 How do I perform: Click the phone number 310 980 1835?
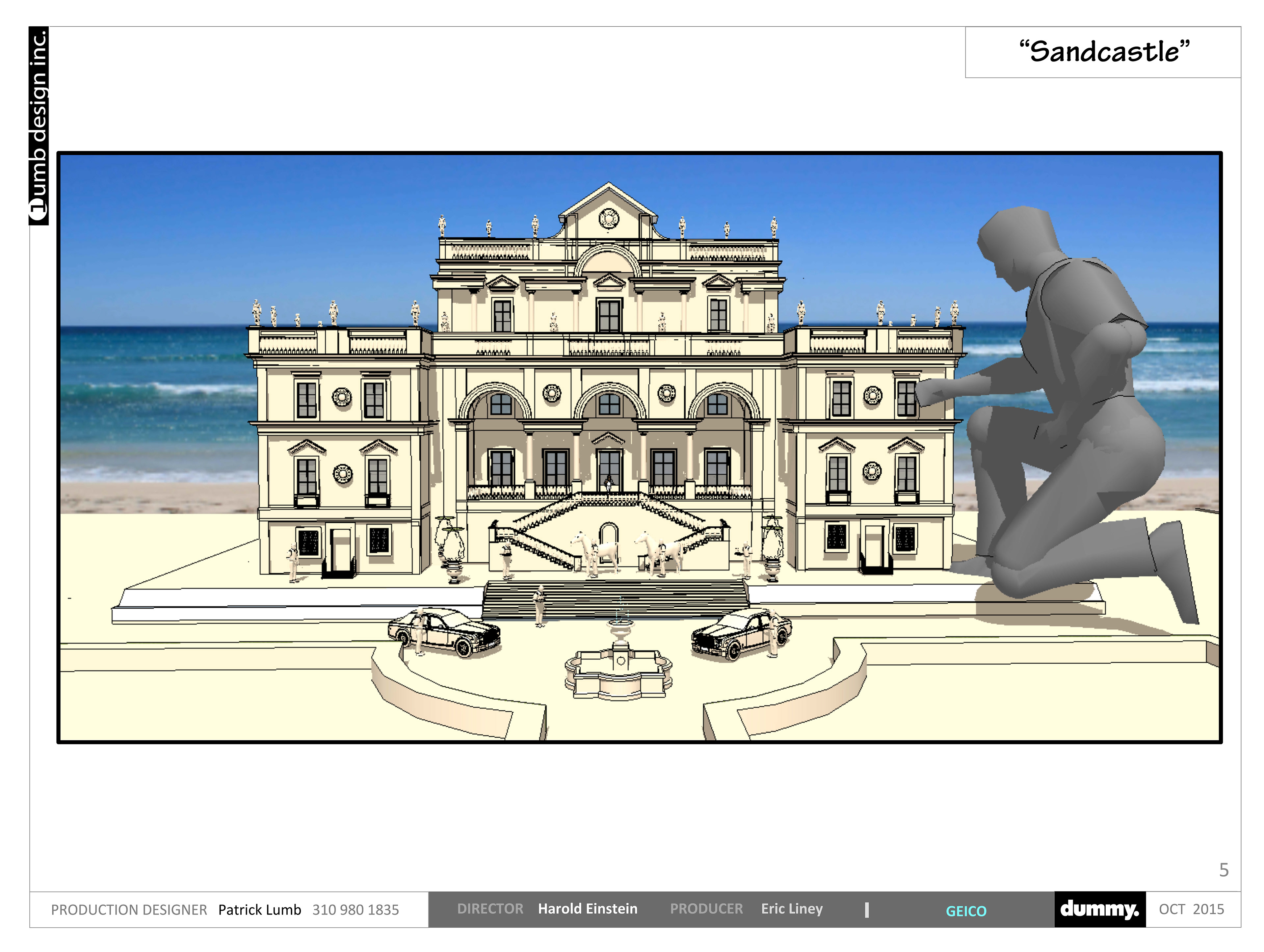[355, 910]
